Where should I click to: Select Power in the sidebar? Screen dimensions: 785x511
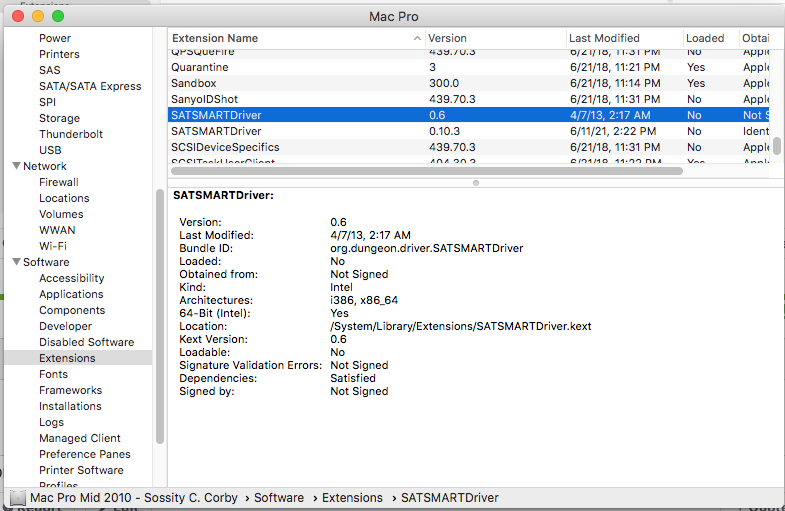(55, 38)
